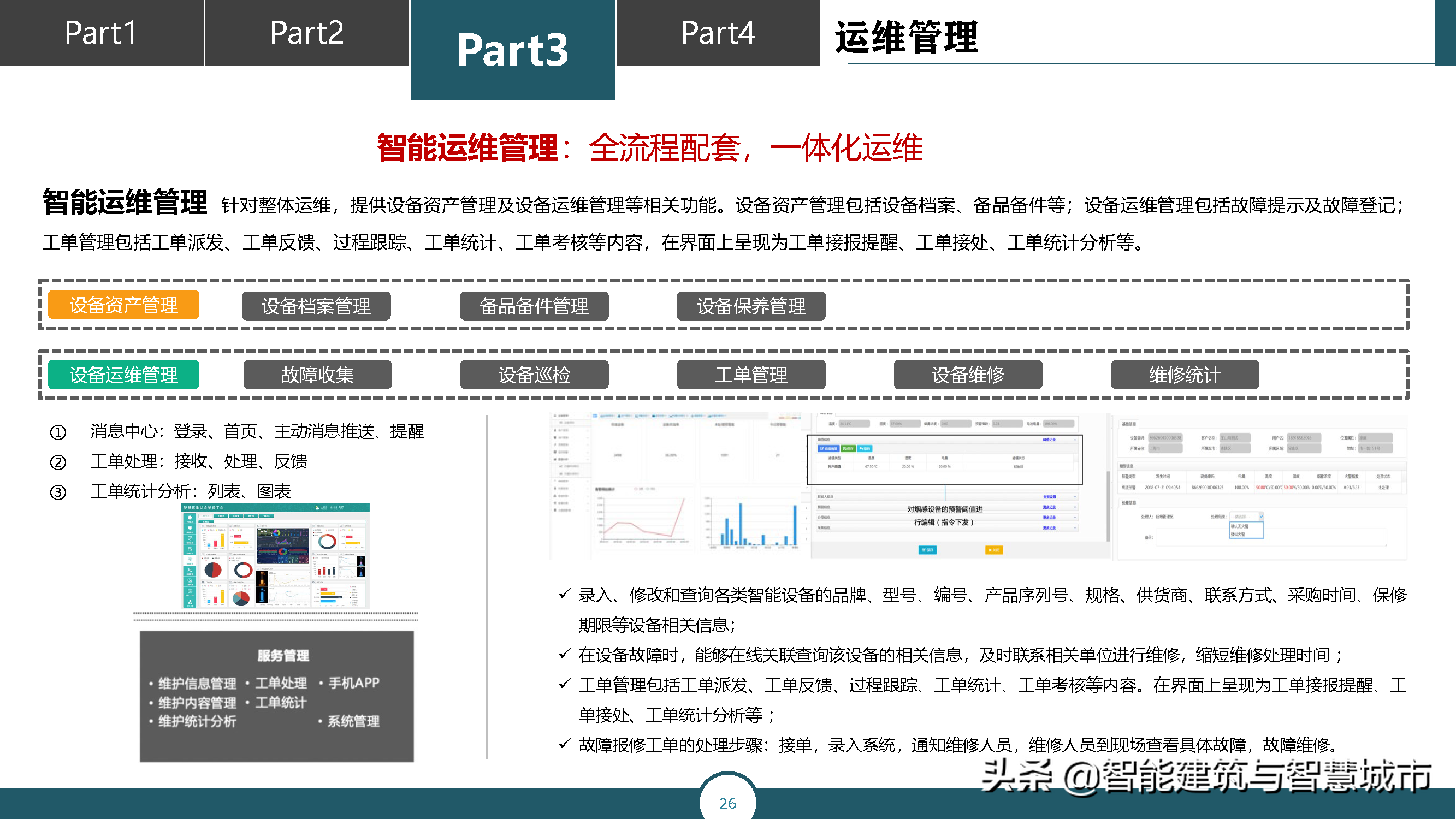
Task: Click 维护统计分析 in the service box
Action: (x=197, y=721)
